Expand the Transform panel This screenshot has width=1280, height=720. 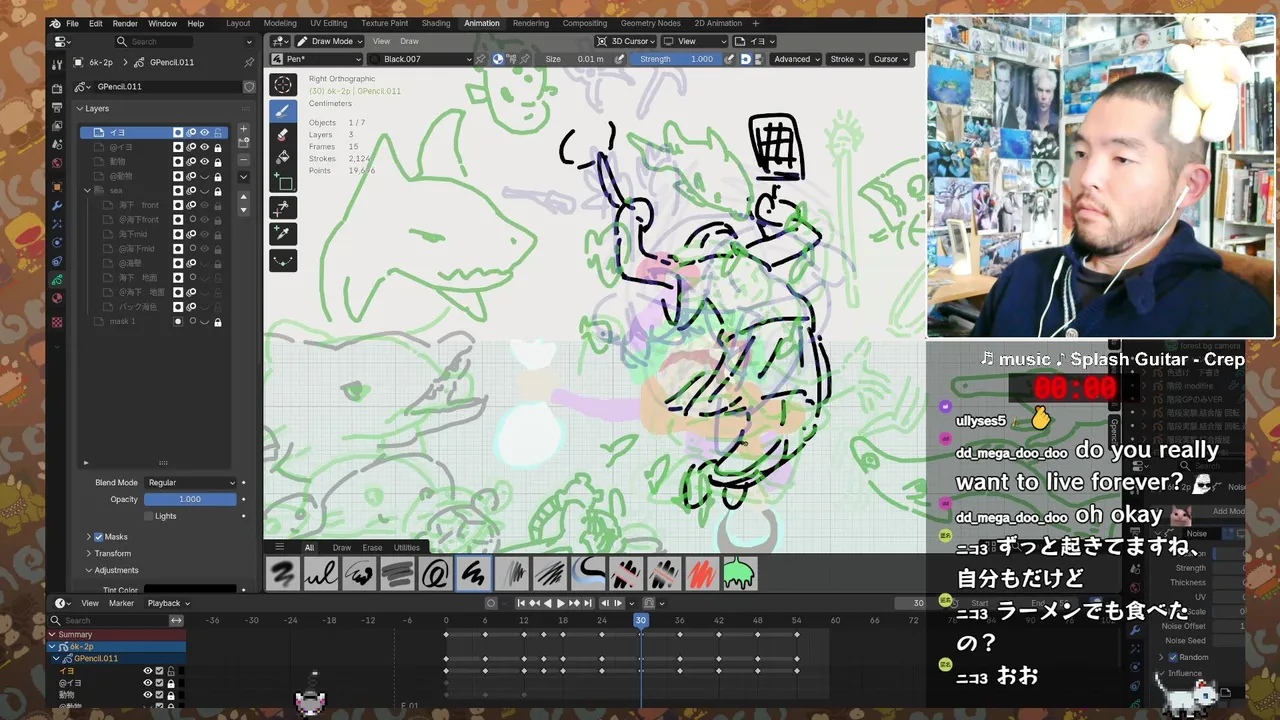coord(112,553)
